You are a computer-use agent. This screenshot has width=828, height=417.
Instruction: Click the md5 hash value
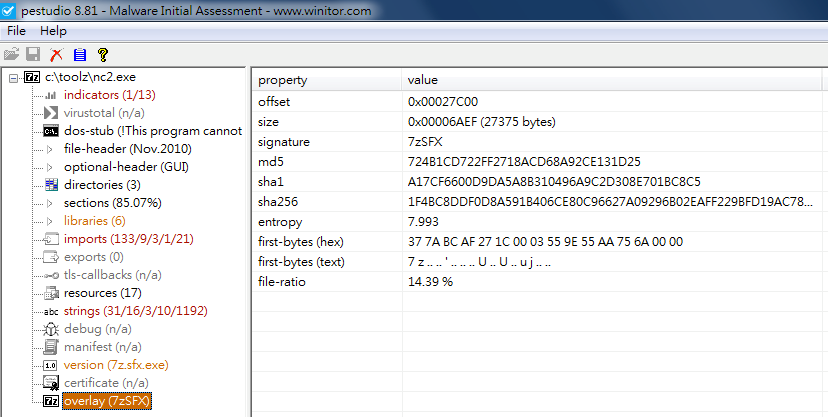pos(524,162)
